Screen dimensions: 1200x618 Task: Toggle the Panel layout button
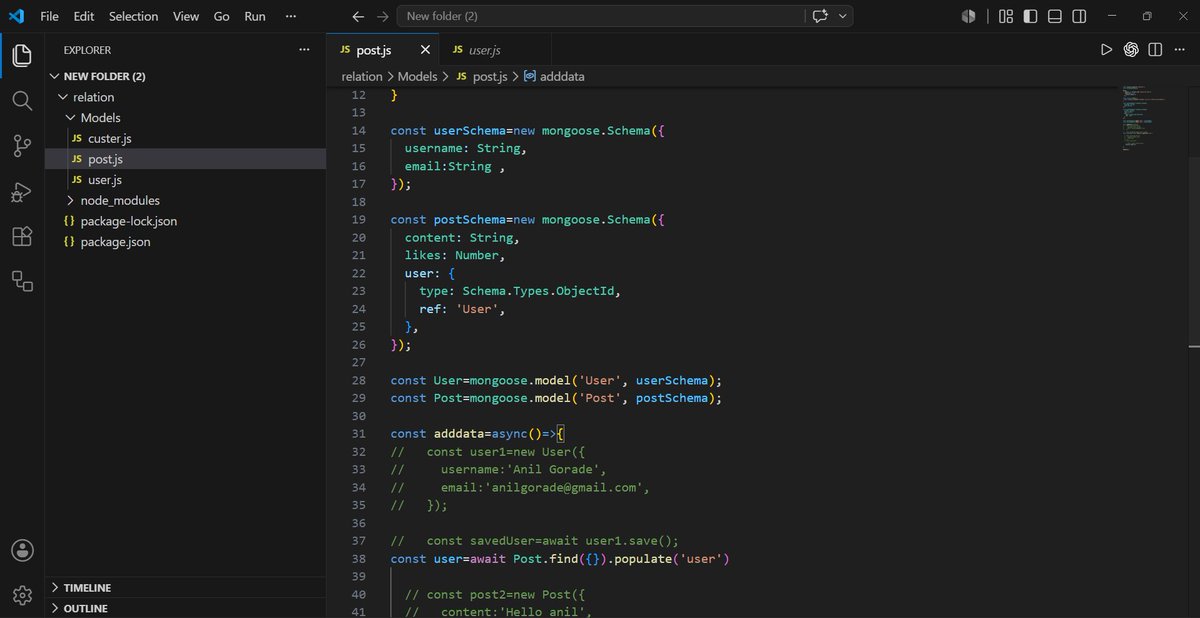(x=1055, y=16)
